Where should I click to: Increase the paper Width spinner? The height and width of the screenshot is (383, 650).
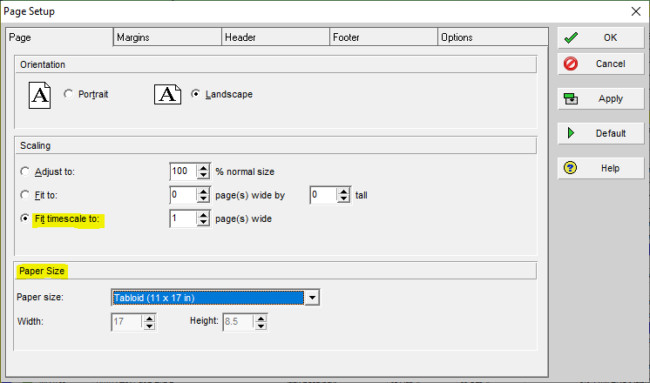[x=149, y=318]
